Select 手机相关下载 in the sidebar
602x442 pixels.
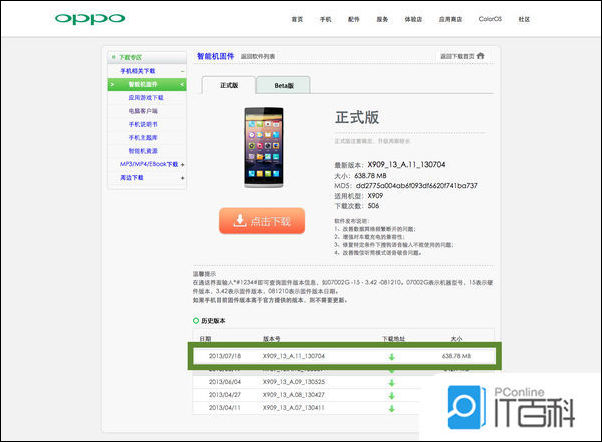(138, 71)
